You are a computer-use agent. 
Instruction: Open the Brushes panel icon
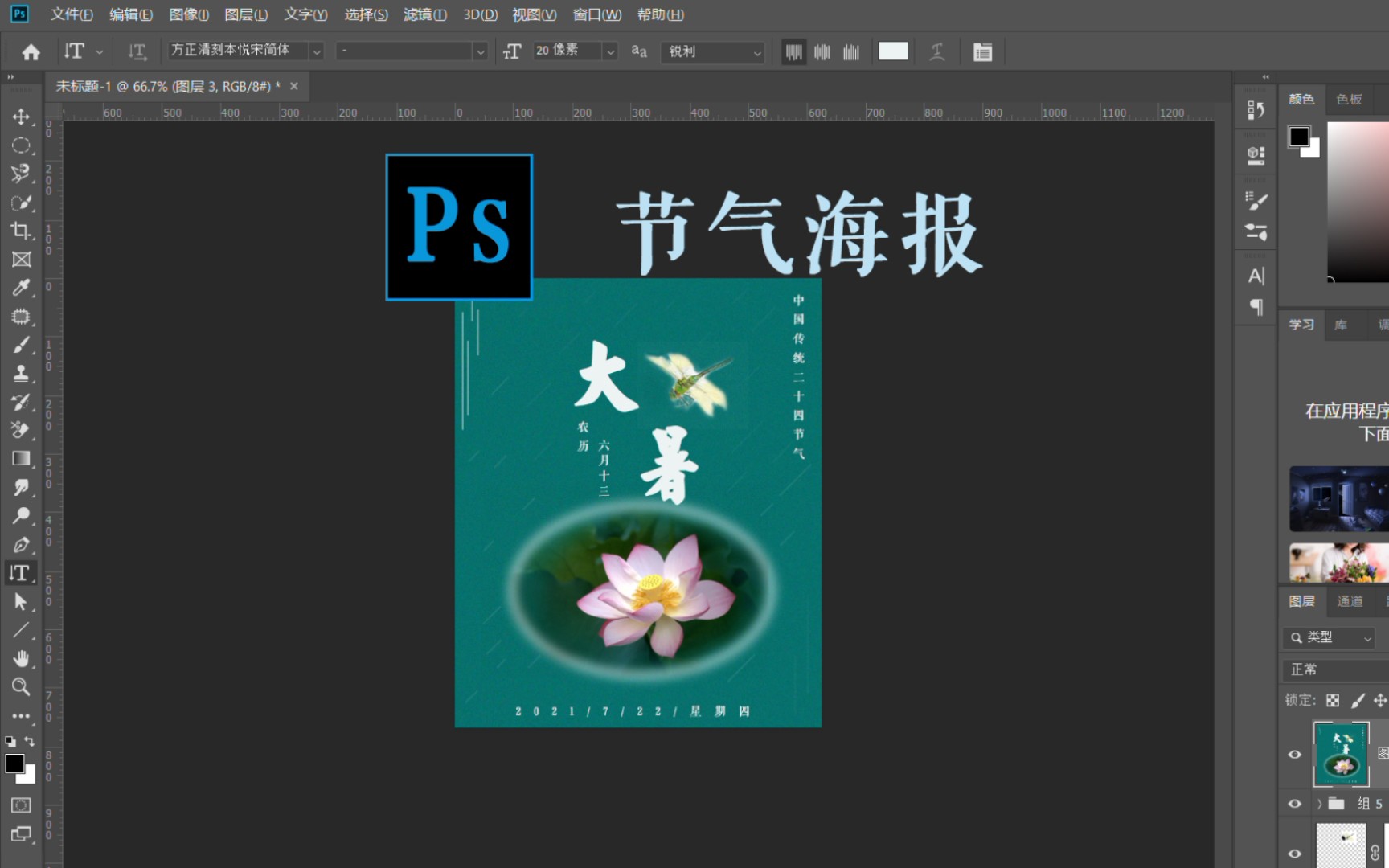(x=1256, y=232)
